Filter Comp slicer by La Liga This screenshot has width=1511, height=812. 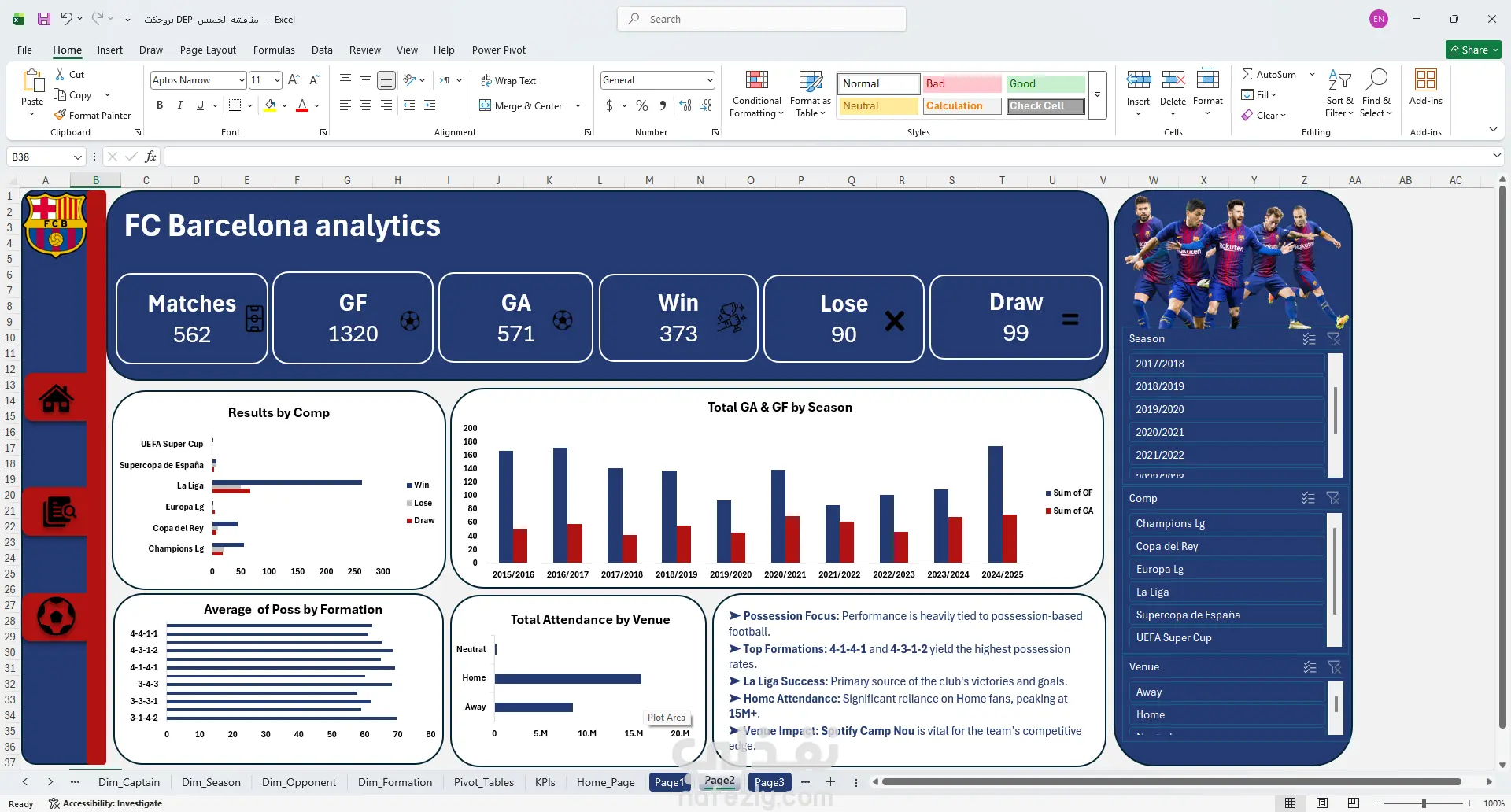[x=1226, y=592]
